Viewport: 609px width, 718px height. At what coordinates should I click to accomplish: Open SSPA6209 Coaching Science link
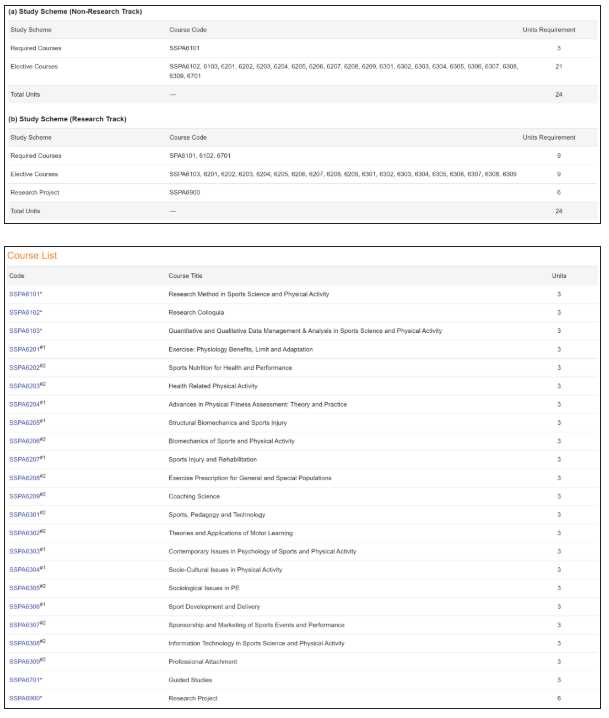click(x=25, y=496)
